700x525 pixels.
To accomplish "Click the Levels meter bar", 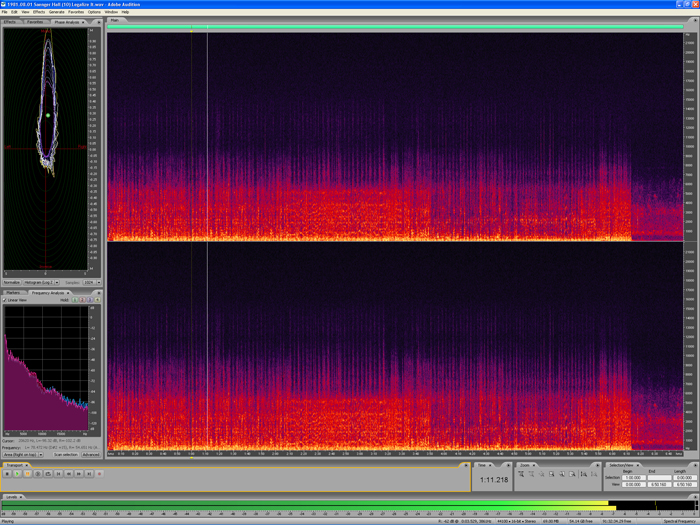I will [x=349, y=505].
